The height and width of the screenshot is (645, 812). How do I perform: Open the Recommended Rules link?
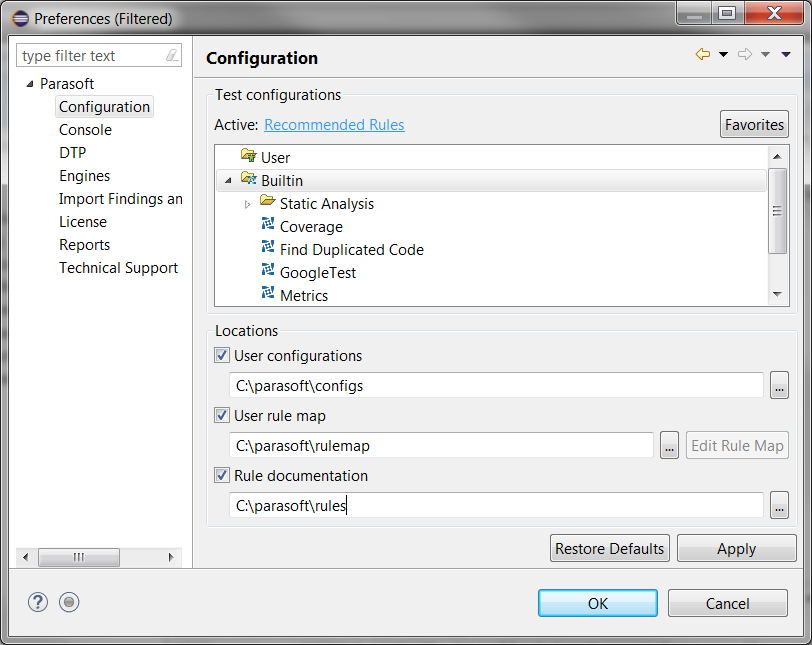tap(334, 125)
